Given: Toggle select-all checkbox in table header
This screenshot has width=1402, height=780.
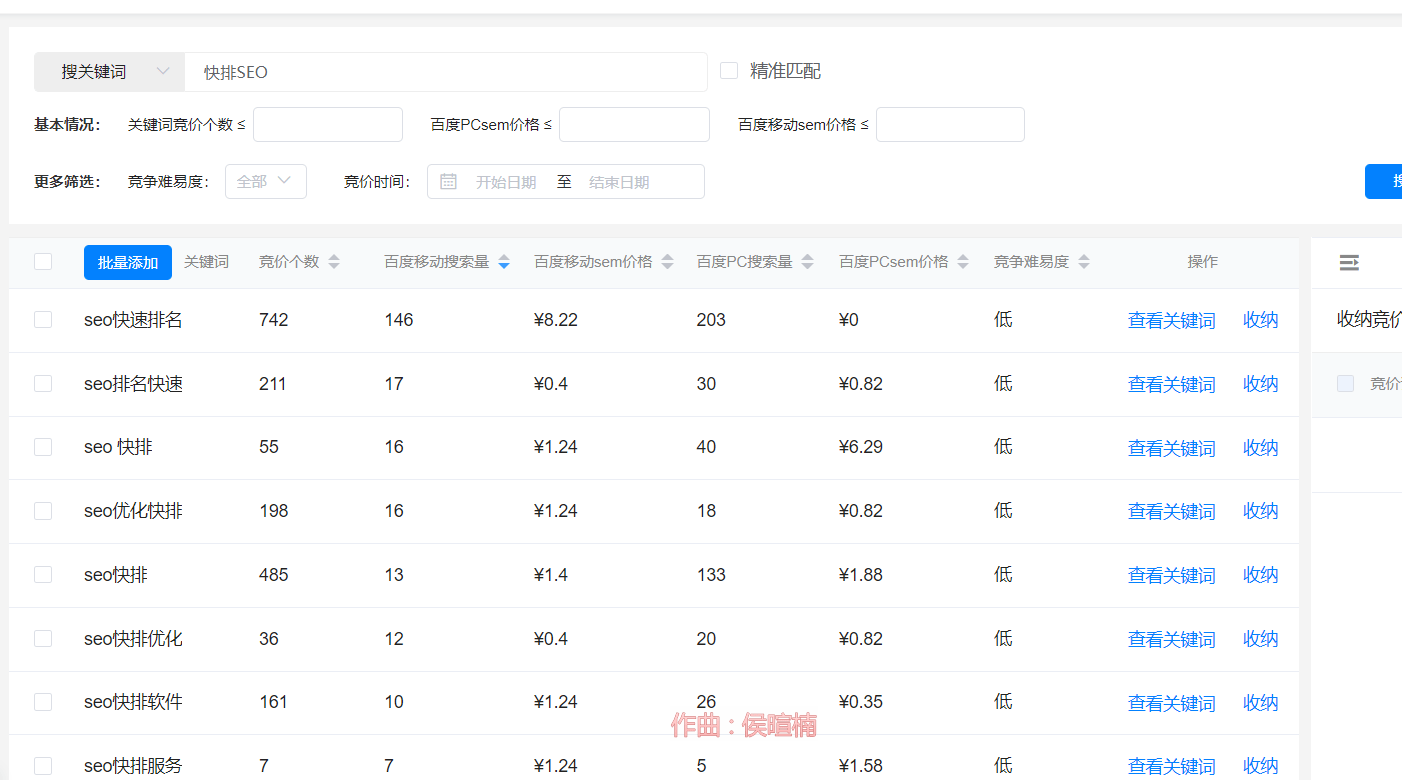Looking at the screenshot, I should [x=43, y=262].
